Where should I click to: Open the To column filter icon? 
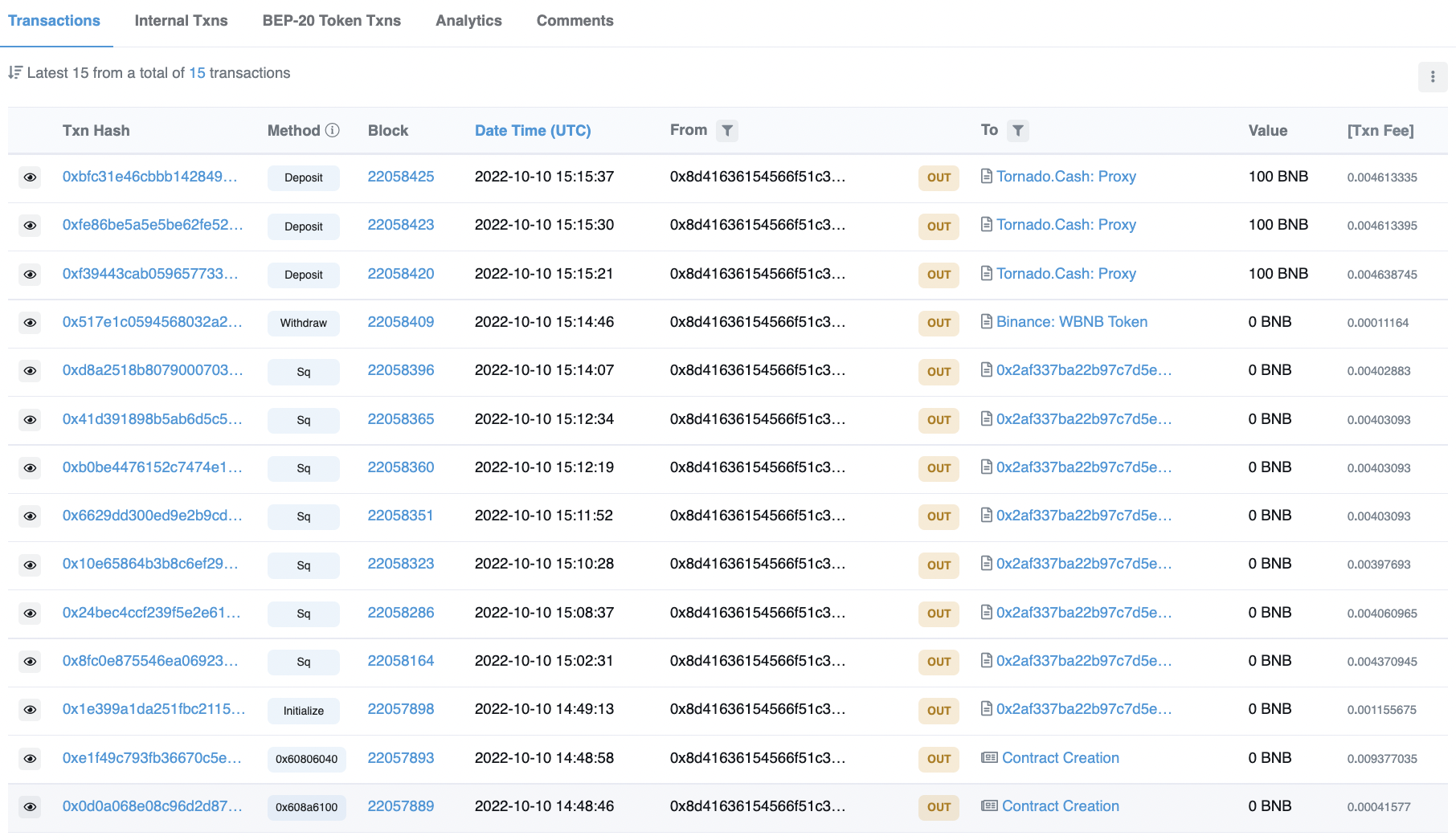1018,130
